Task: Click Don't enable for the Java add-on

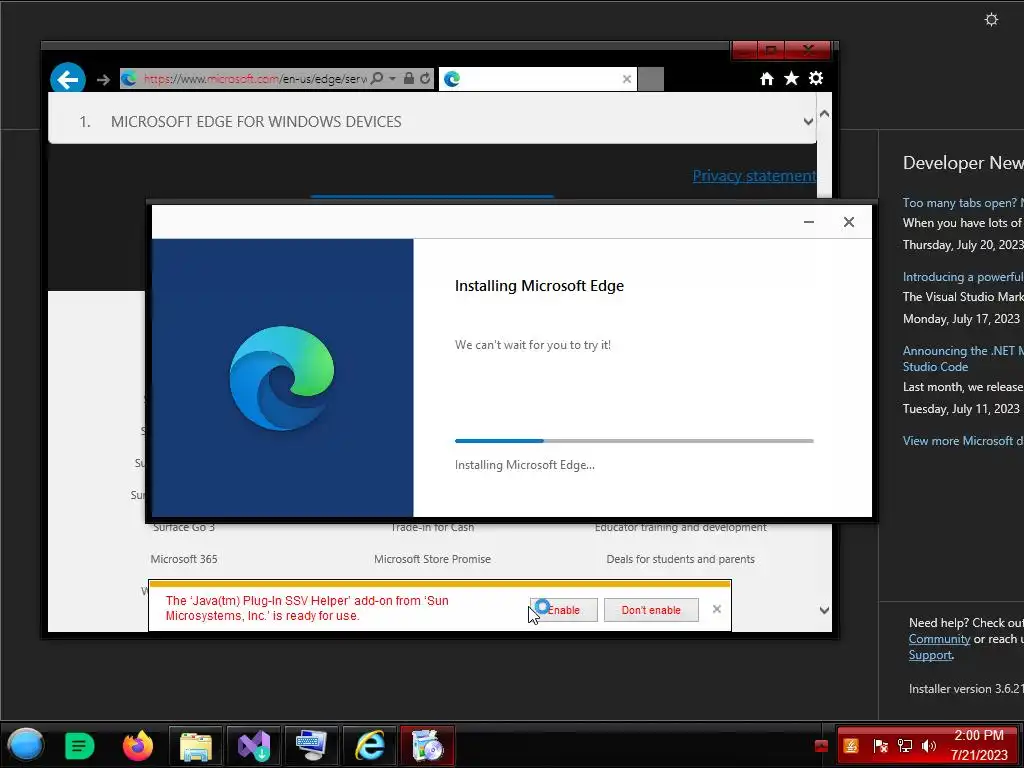Action: [651, 610]
